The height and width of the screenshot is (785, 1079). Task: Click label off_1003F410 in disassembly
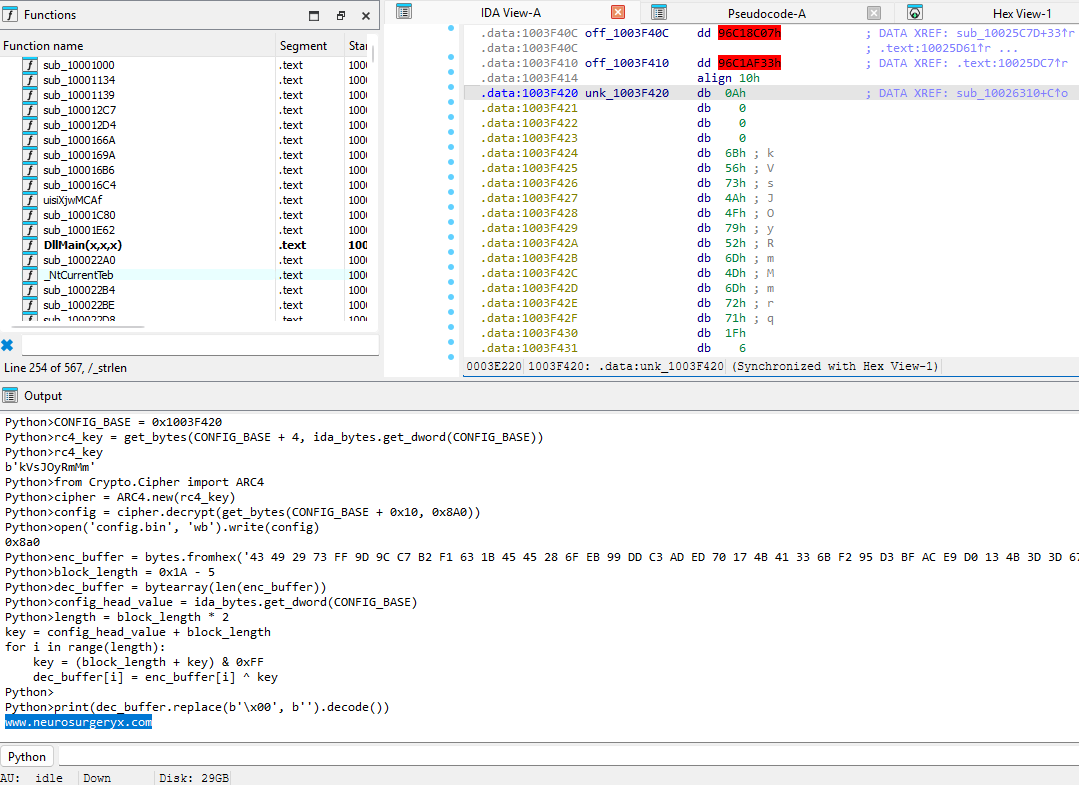coord(626,63)
